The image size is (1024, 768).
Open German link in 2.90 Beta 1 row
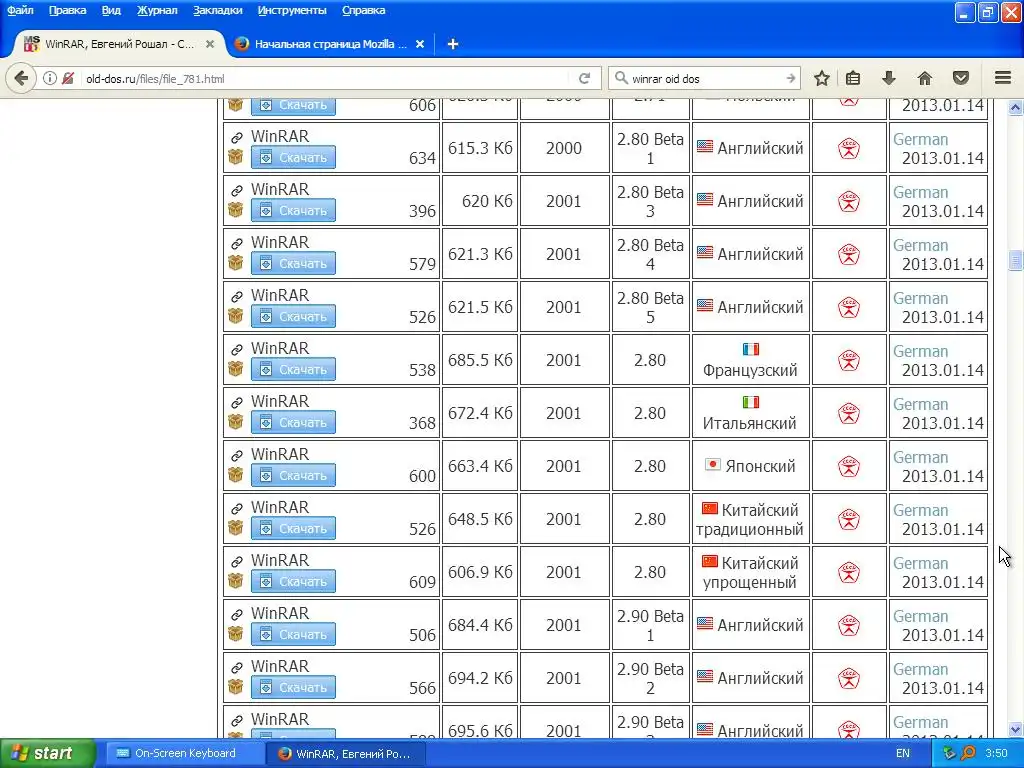click(920, 616)
